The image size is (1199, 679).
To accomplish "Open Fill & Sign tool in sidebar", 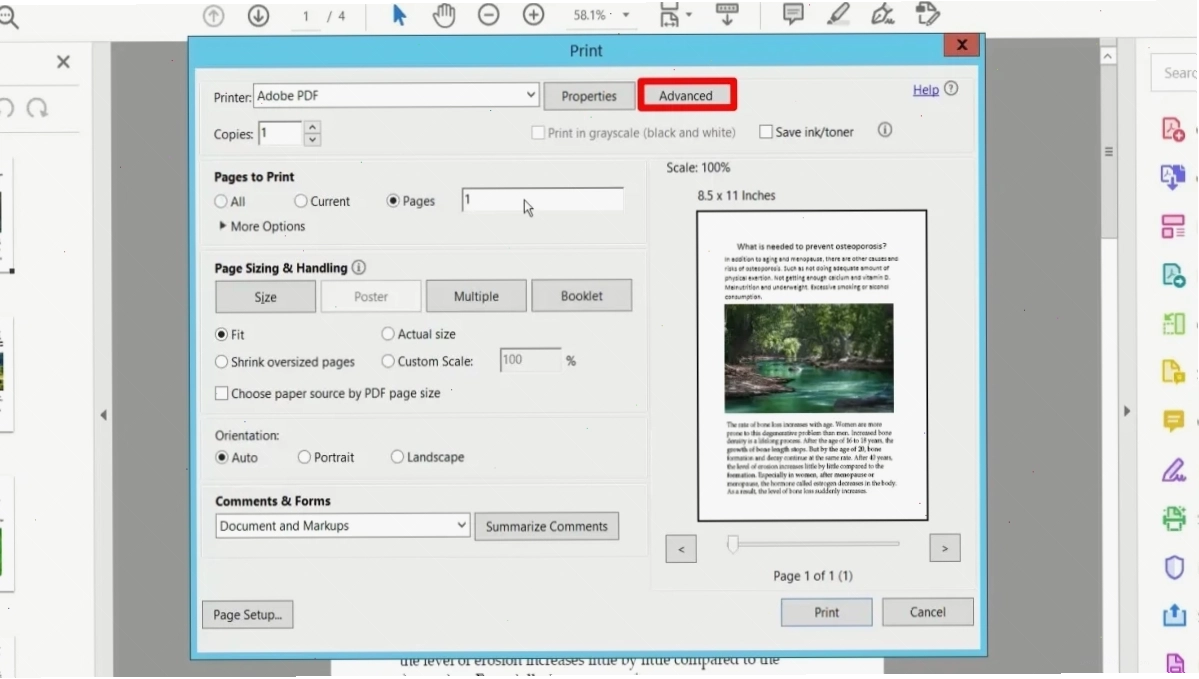I will 1174,469.
